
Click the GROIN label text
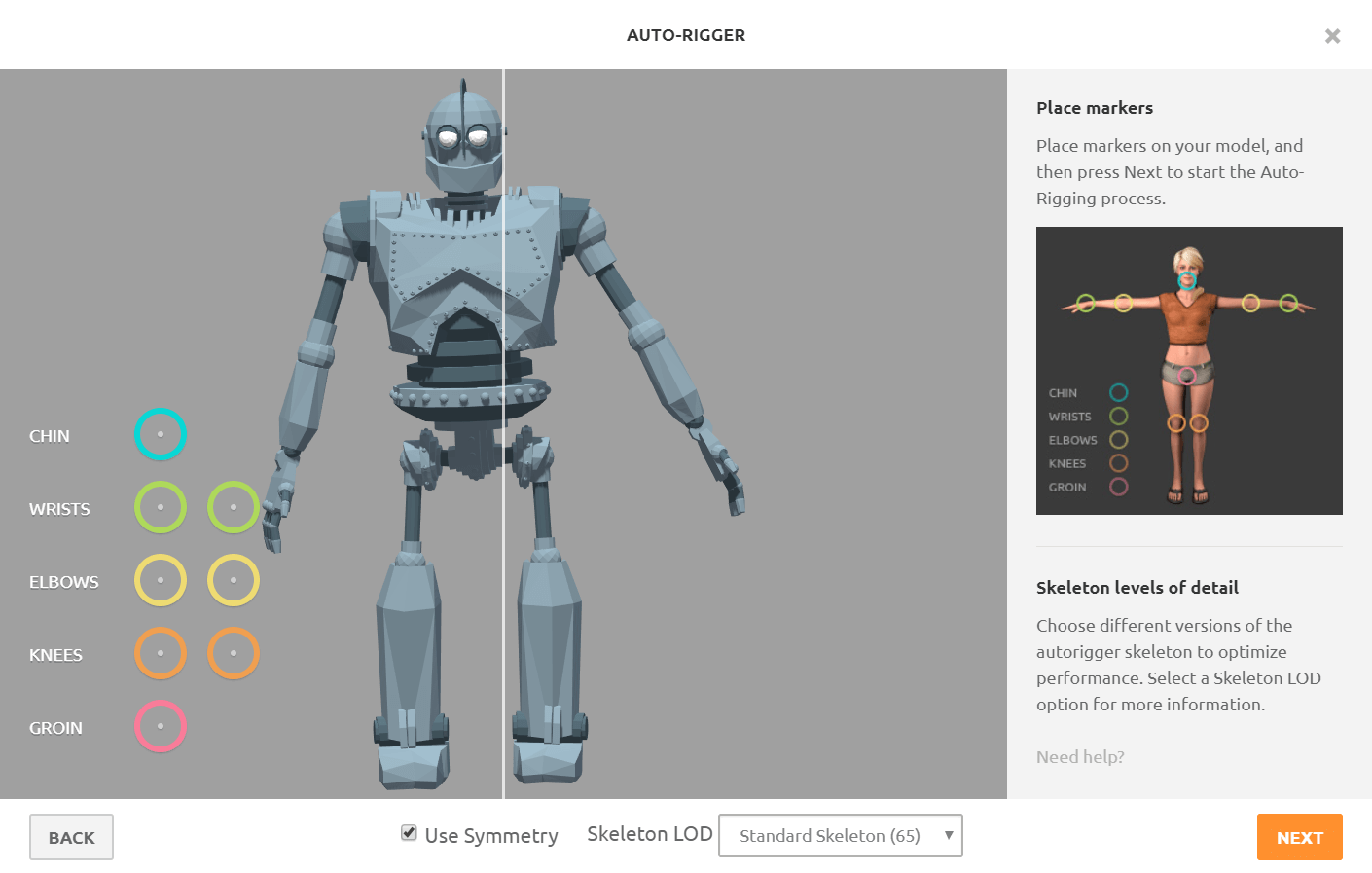click(55, 728)
